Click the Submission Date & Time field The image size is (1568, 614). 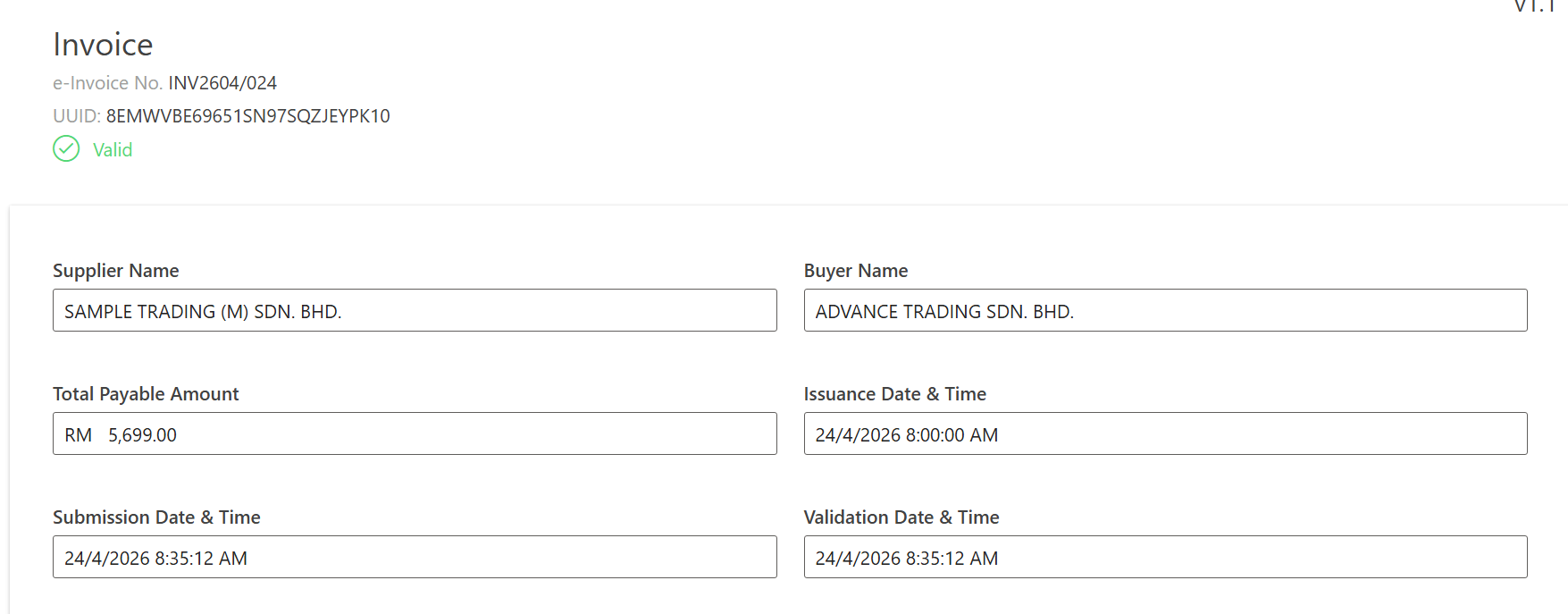click(x=415, y=557)
